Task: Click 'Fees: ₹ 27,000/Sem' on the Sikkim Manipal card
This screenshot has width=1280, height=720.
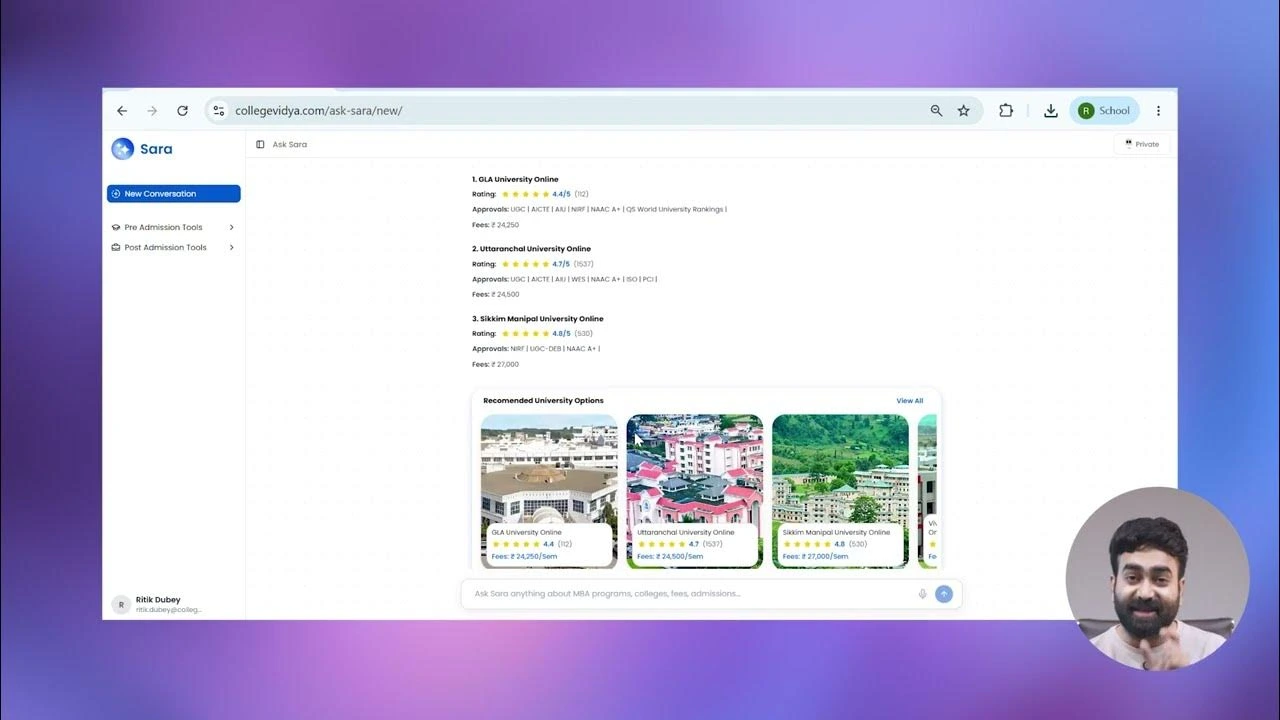Action: (x=815, y=556)
